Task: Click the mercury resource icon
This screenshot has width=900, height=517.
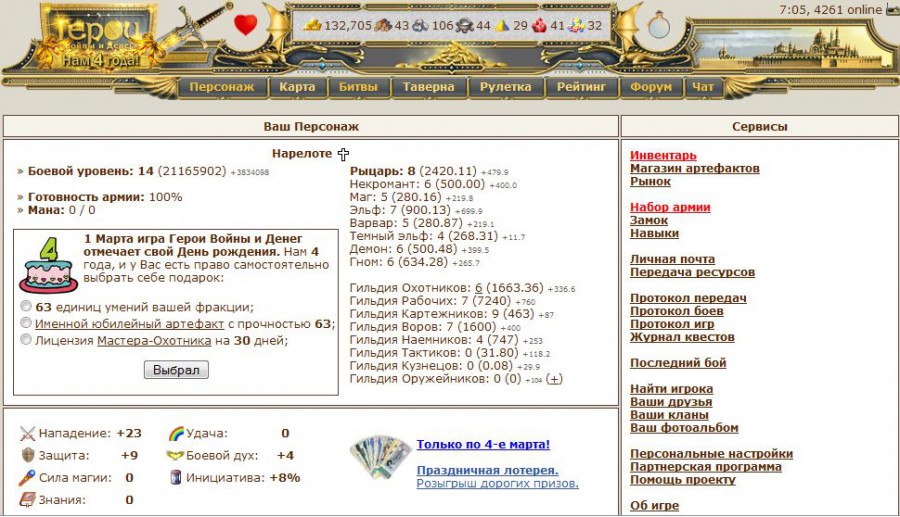Action: [464, 25]
